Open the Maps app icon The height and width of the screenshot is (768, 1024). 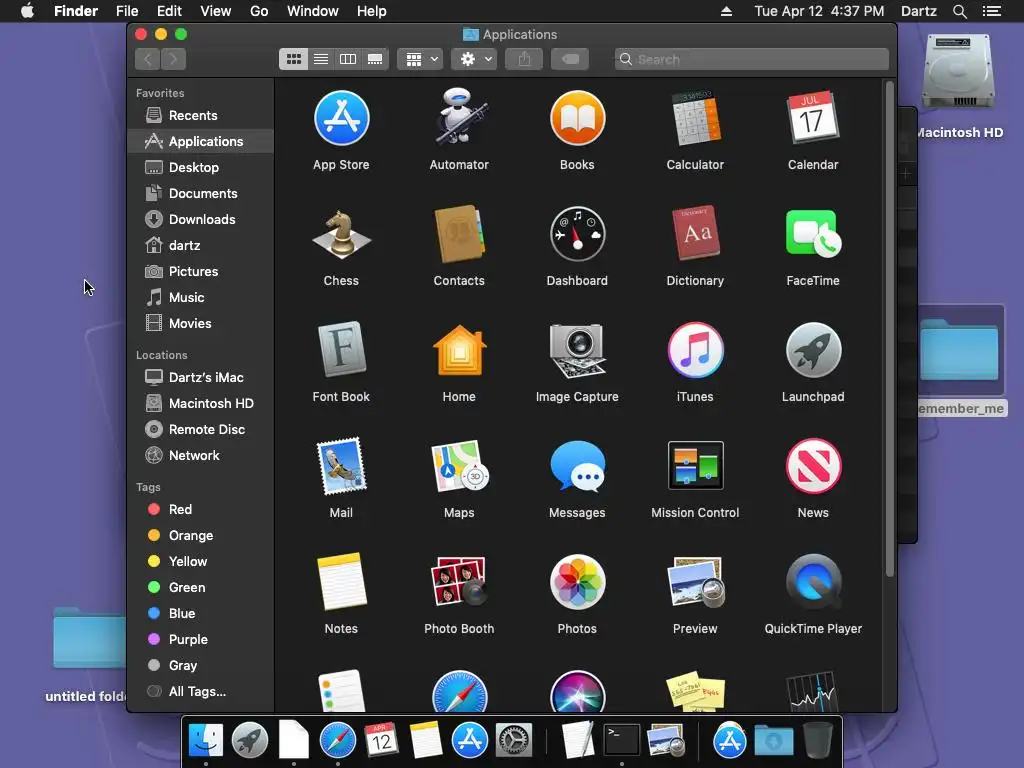pyautogui.click(x=459, y=466)
